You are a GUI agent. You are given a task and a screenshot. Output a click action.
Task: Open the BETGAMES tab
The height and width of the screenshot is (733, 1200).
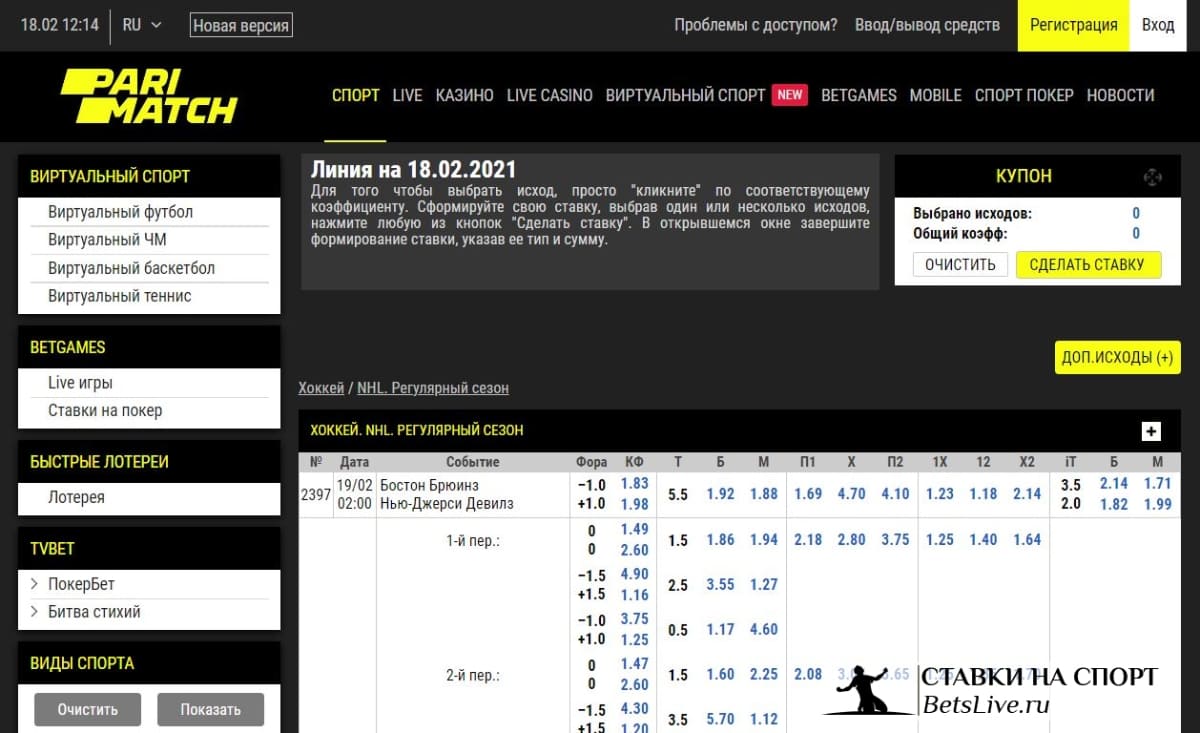[x=859, y=95]
